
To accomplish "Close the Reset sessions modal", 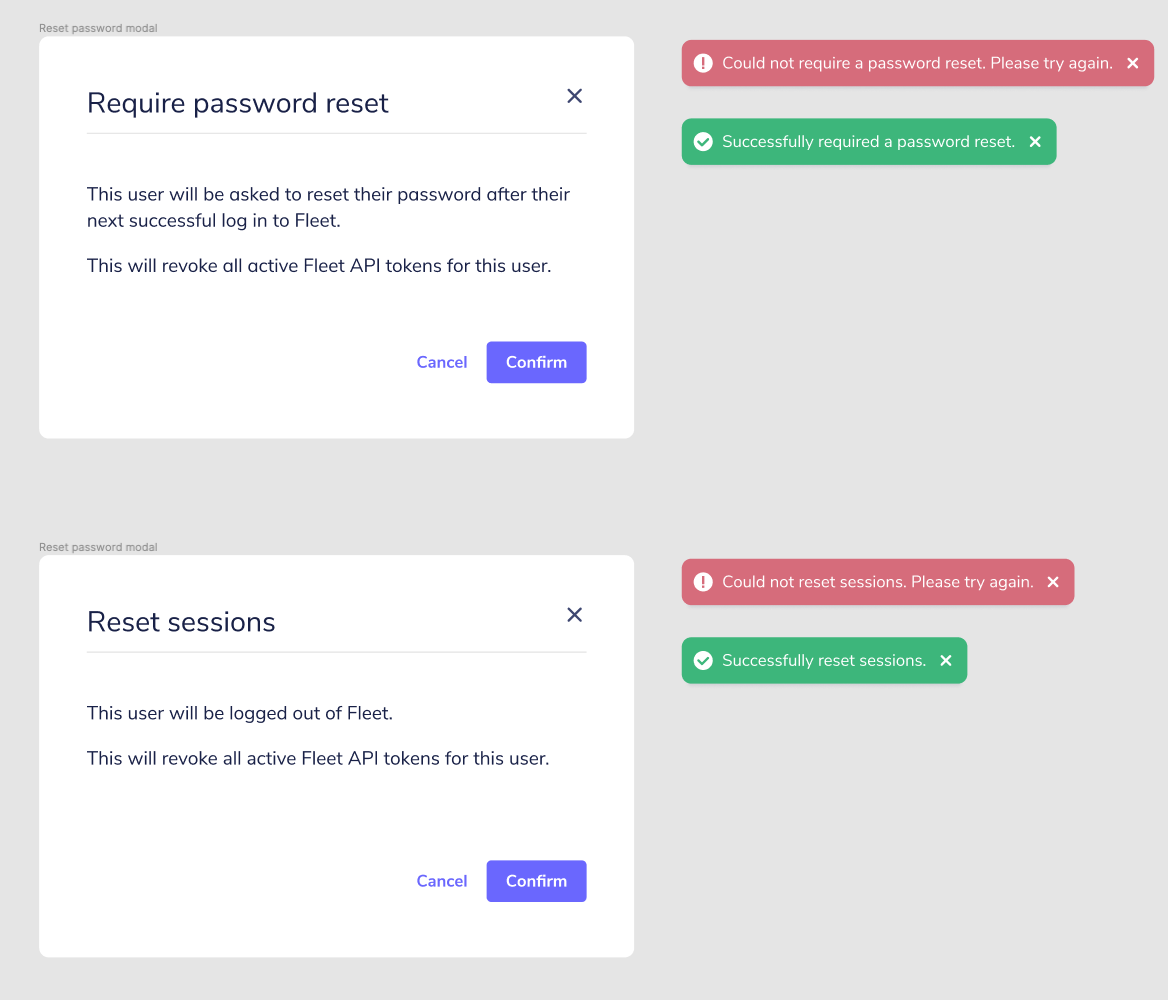I will 574,615.
